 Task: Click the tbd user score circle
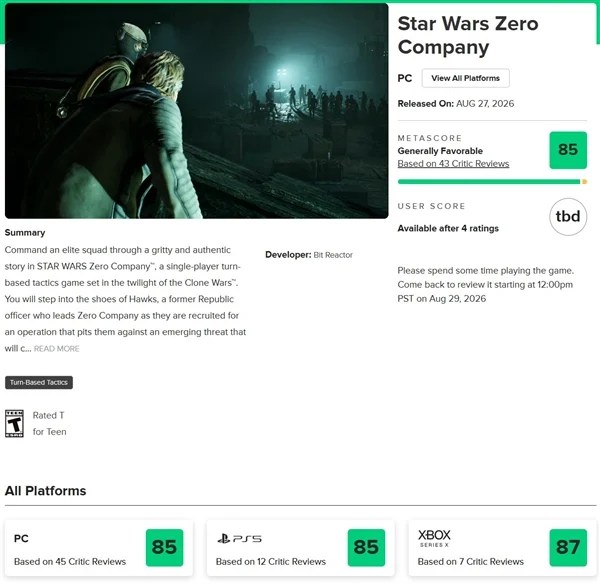click(x=568, y=217)
